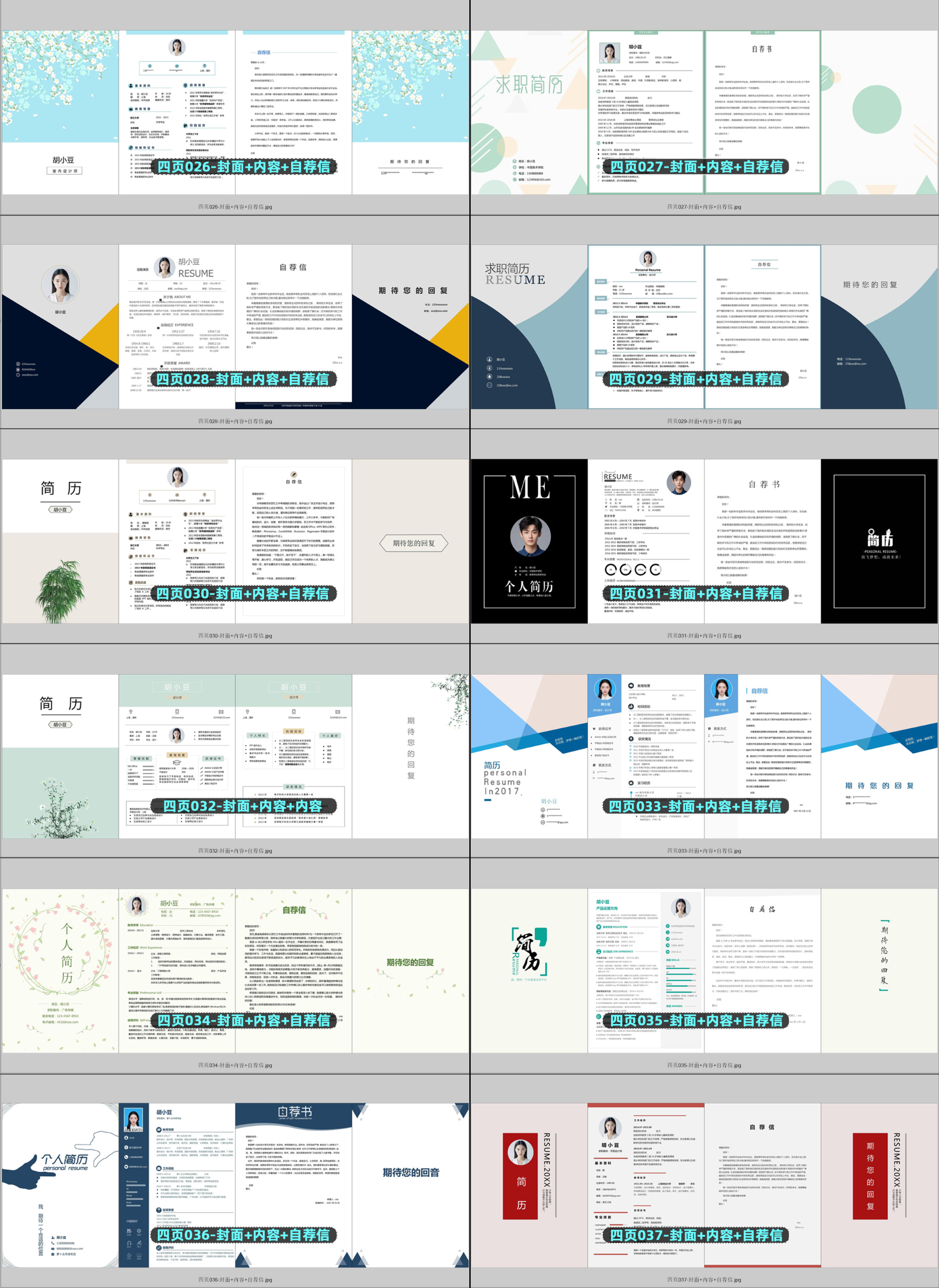939x1288 pixels.
Task: Click the 四页030-封面+内容+自荐信 overlay label
Action: pyautogui.click(x=243, y=594)
